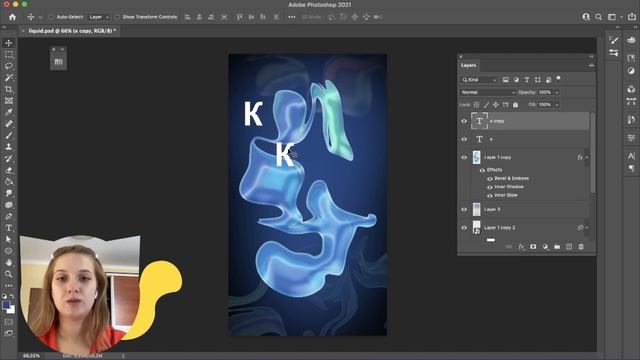Image resolution: width=640 pixels, height=360 pixels.
Task: Click the delete layer trash icon
Action: coord(581,247)
